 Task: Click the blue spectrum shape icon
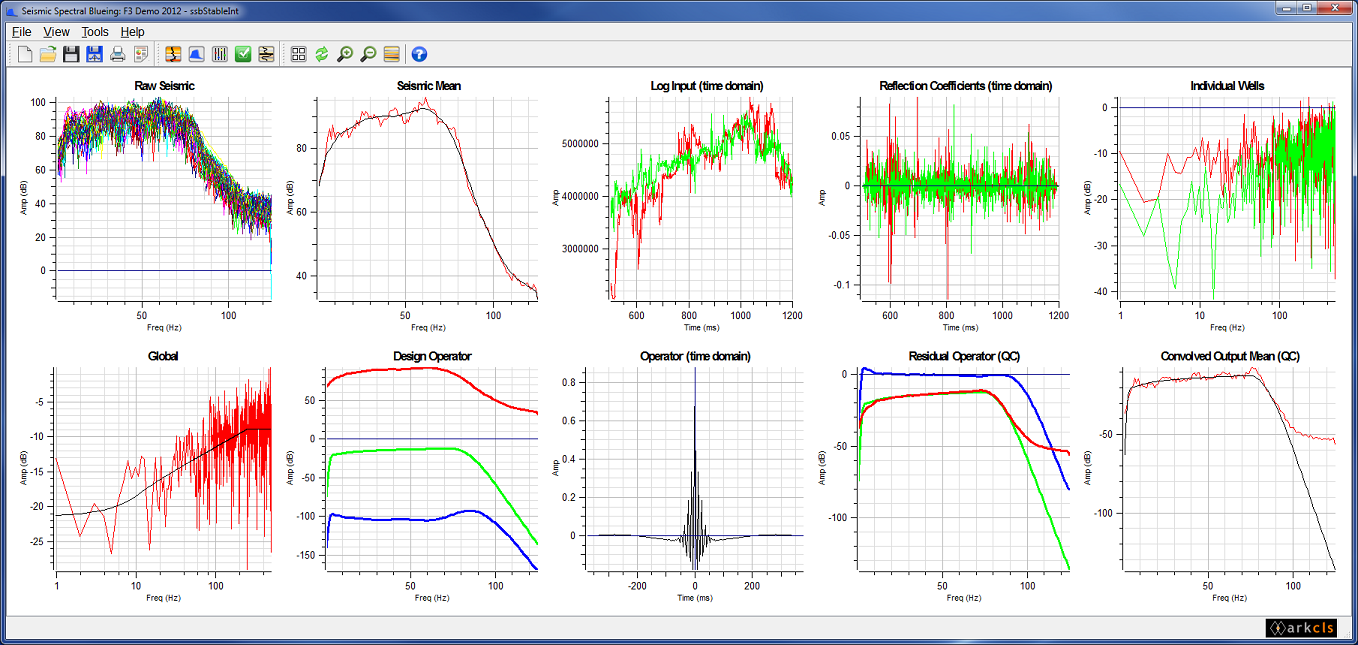point(196,54)
